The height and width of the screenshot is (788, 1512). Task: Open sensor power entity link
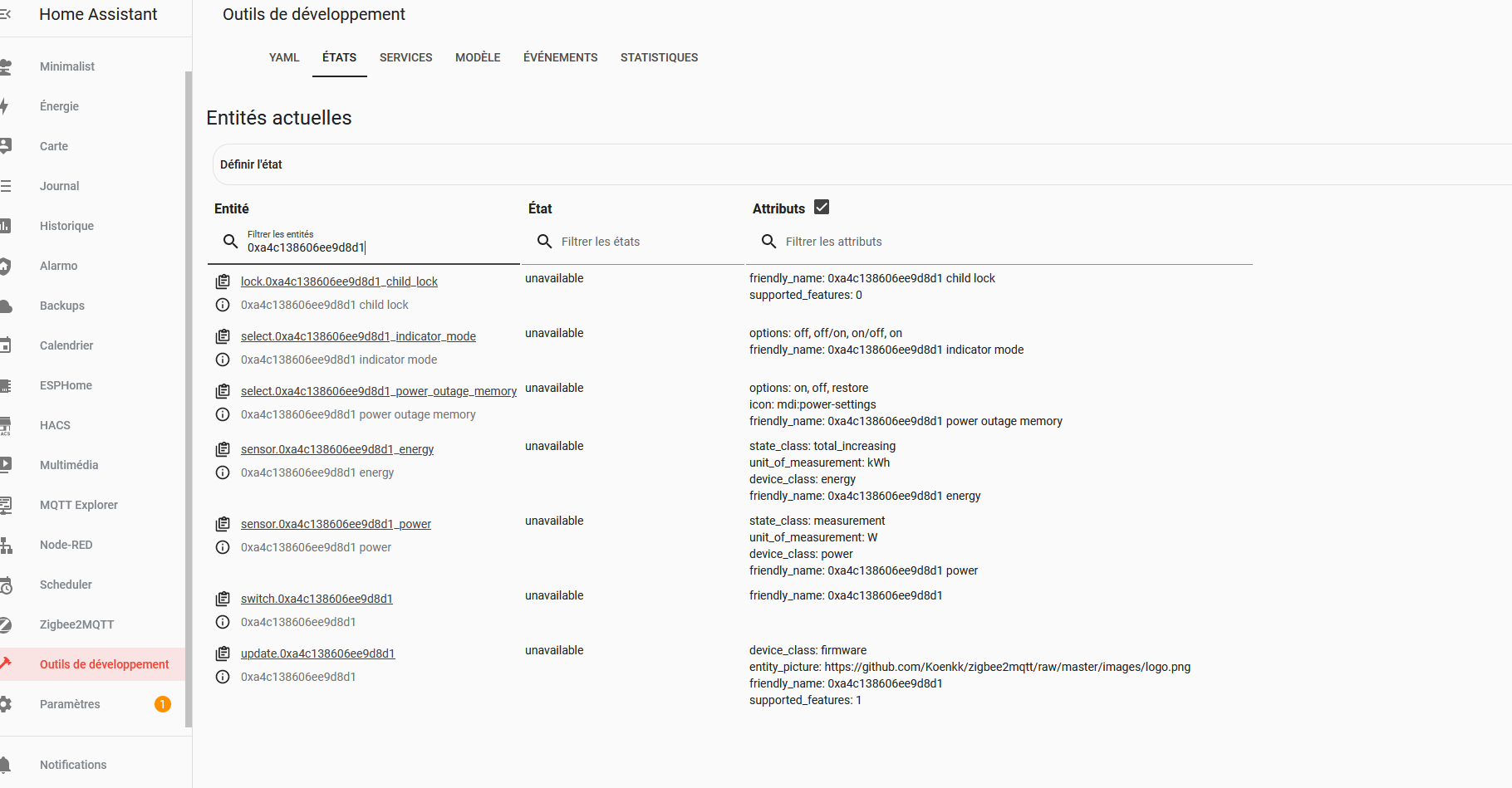tap(336, 524)
